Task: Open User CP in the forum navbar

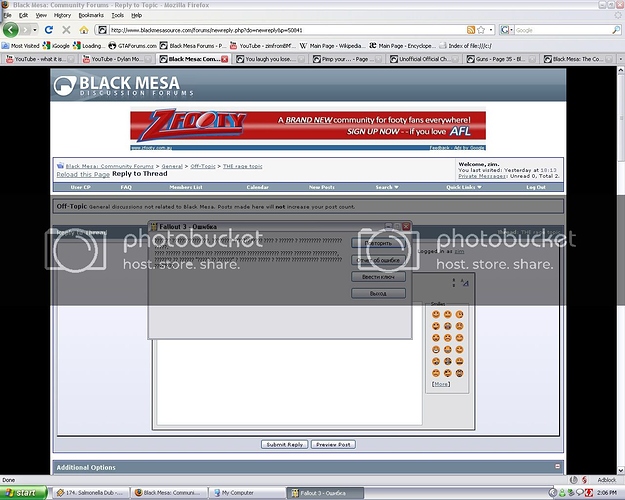Action: 81,187
